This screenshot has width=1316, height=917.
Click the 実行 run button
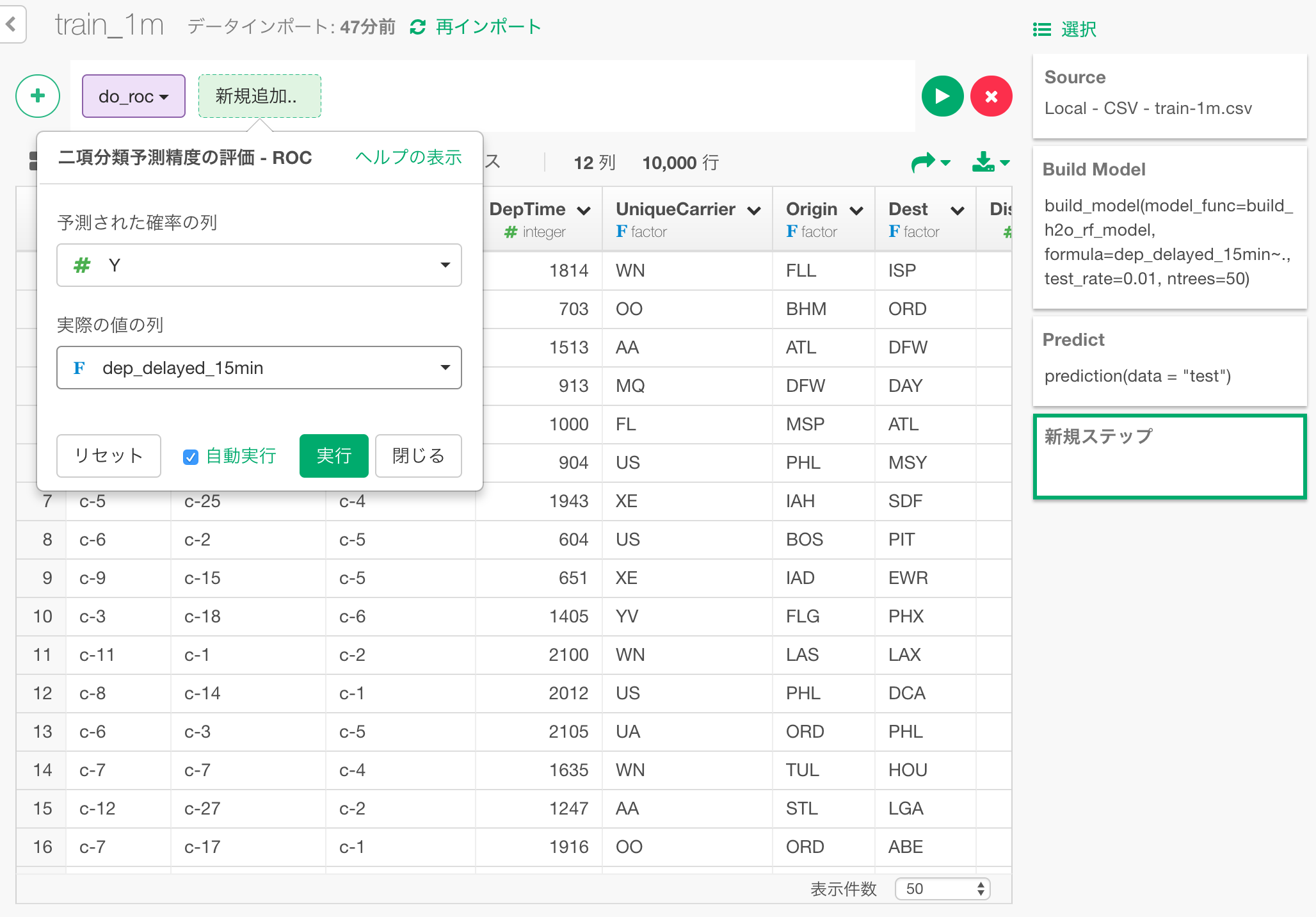click(333, 456)
